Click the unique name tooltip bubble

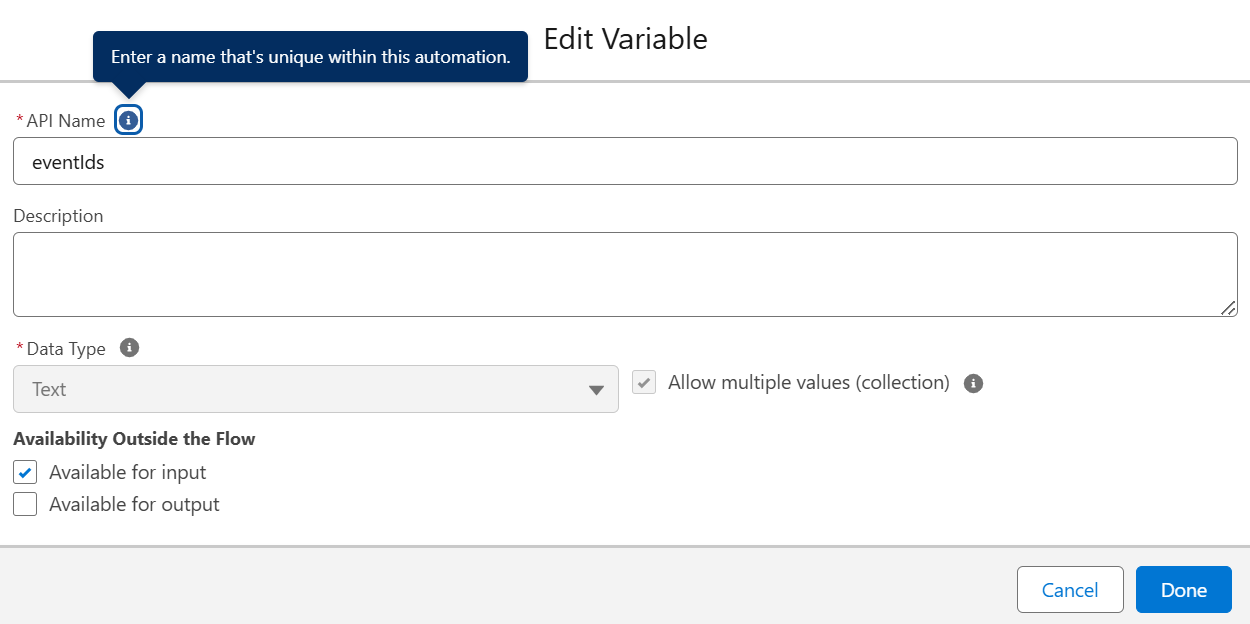tap(310, 57)
